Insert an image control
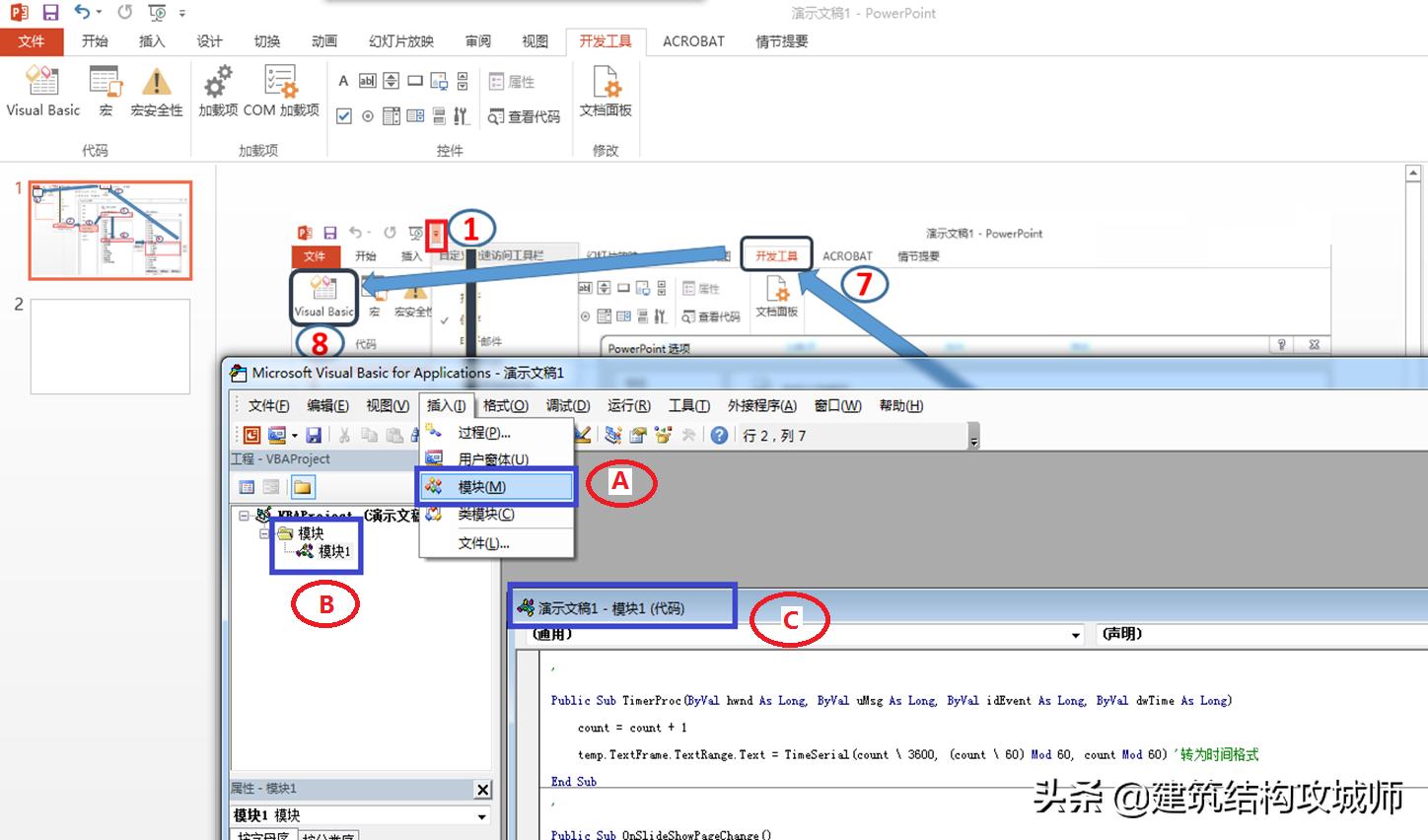 (439, 81)
